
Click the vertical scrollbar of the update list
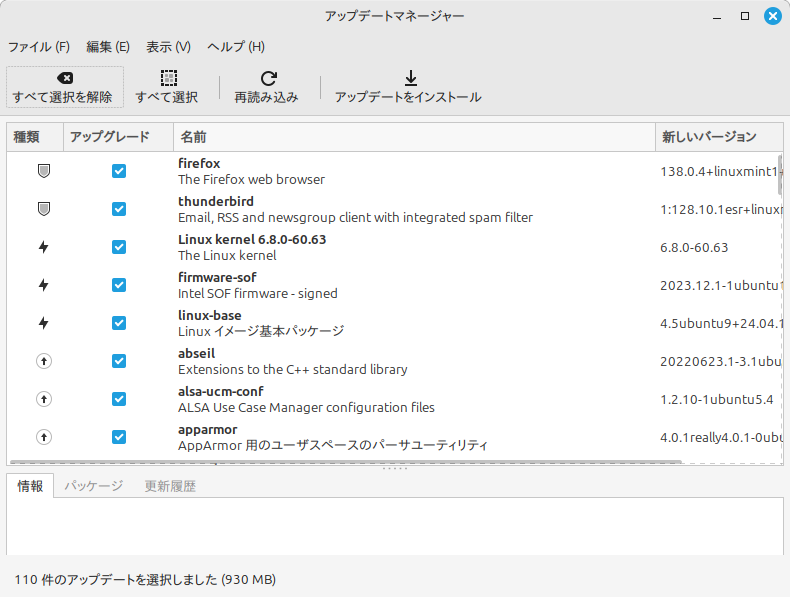[x=780, y=175]
